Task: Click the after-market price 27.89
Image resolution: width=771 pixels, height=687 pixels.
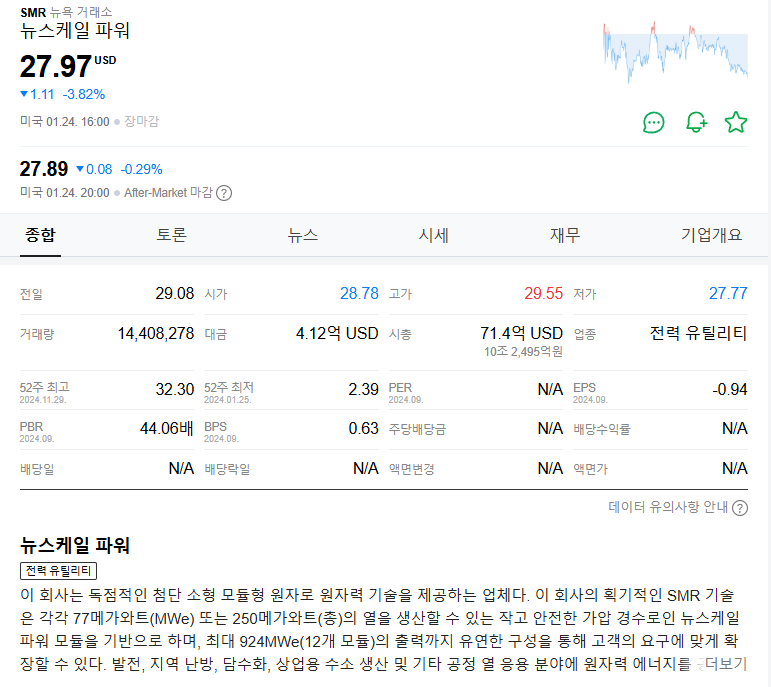Action: click(44, 169)
